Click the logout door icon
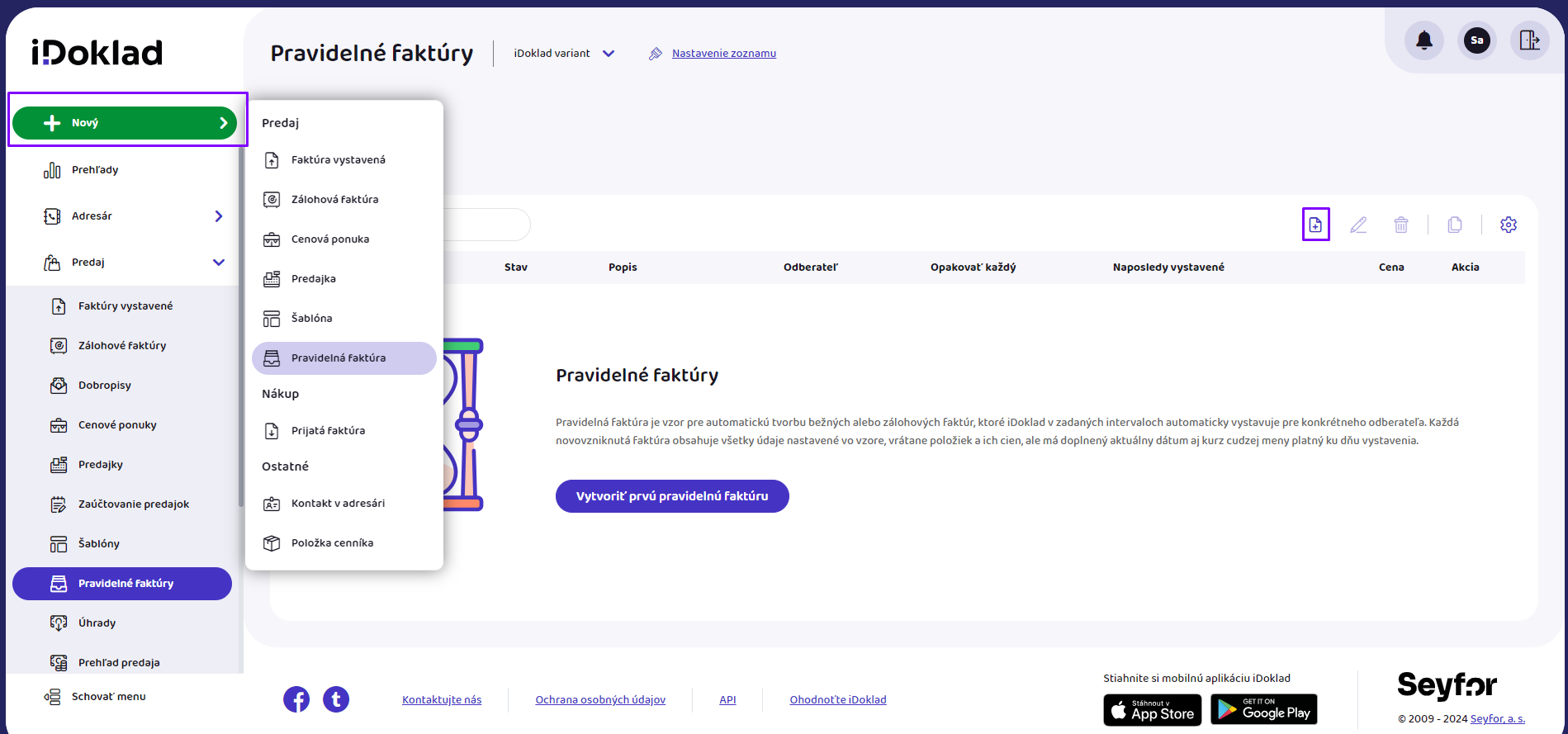This screenshot has width=1568, height=734. click(x=1529, y=40)
